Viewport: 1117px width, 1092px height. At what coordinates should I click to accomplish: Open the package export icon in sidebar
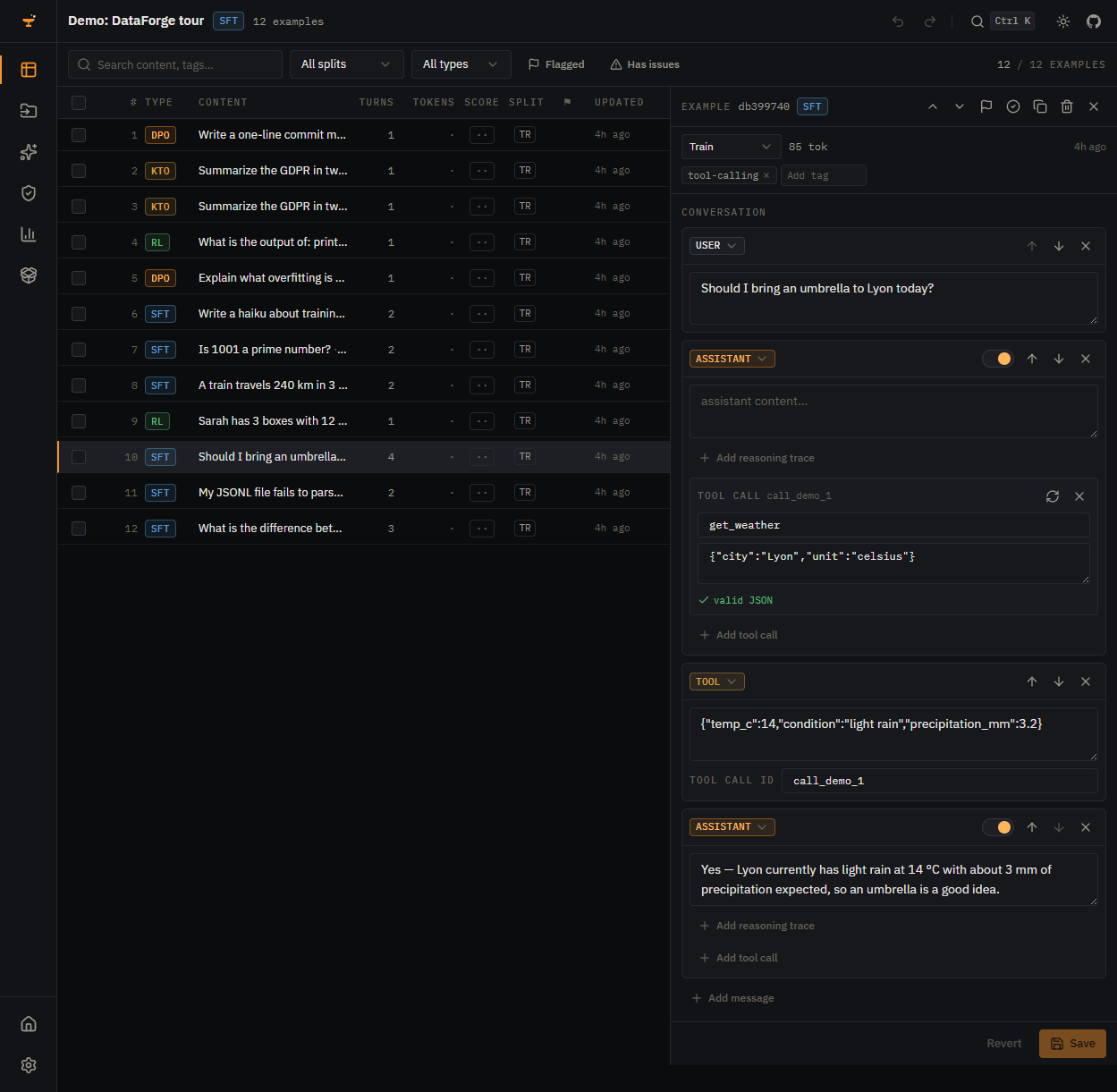tap(29, 275)
